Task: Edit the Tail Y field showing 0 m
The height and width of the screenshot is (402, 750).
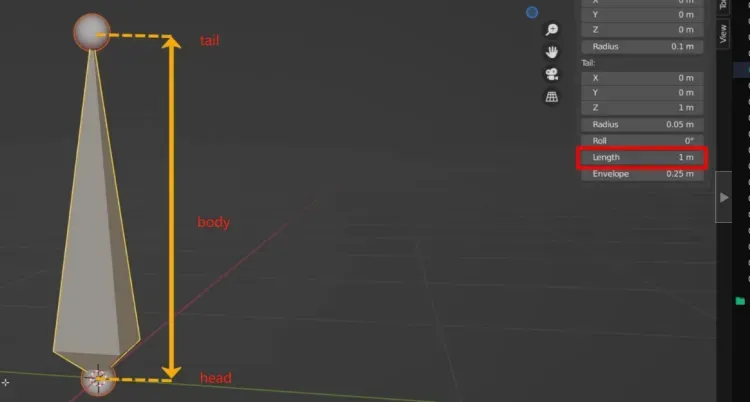Action: [x=642, y=93]
